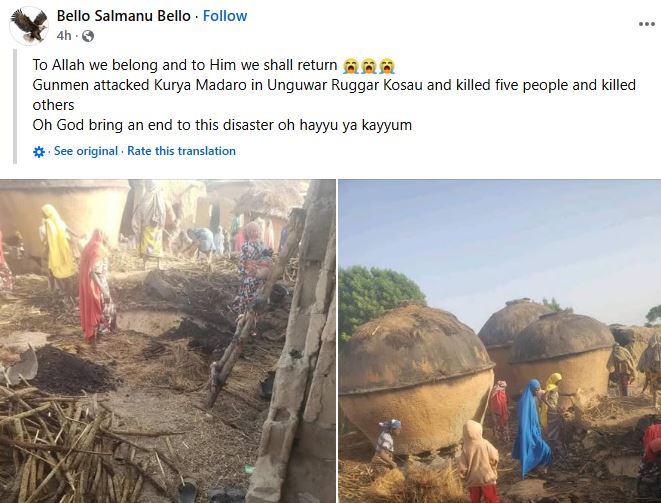661x503 pixels.
Task: Select Rate this translation
Action: [x=181, y=151]
